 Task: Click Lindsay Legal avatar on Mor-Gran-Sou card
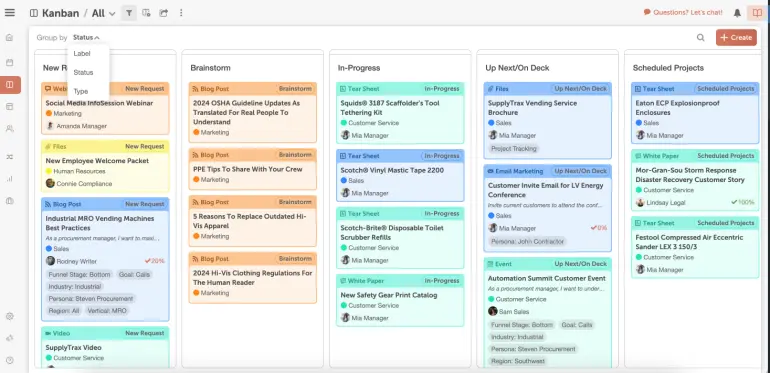click(x=640, y=202)
